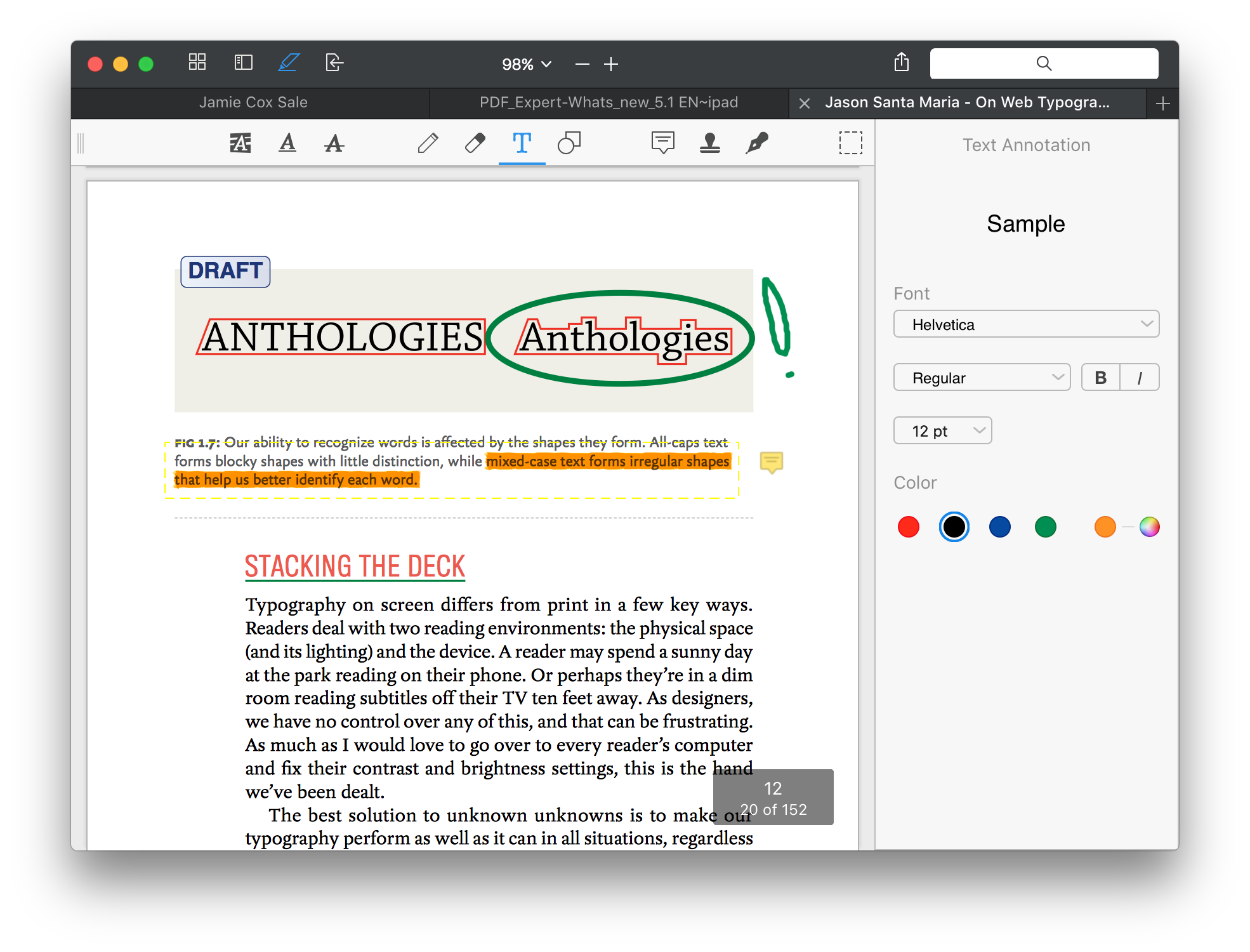
Task: Pick the eraser tool
Action: [x=475, y=143]
